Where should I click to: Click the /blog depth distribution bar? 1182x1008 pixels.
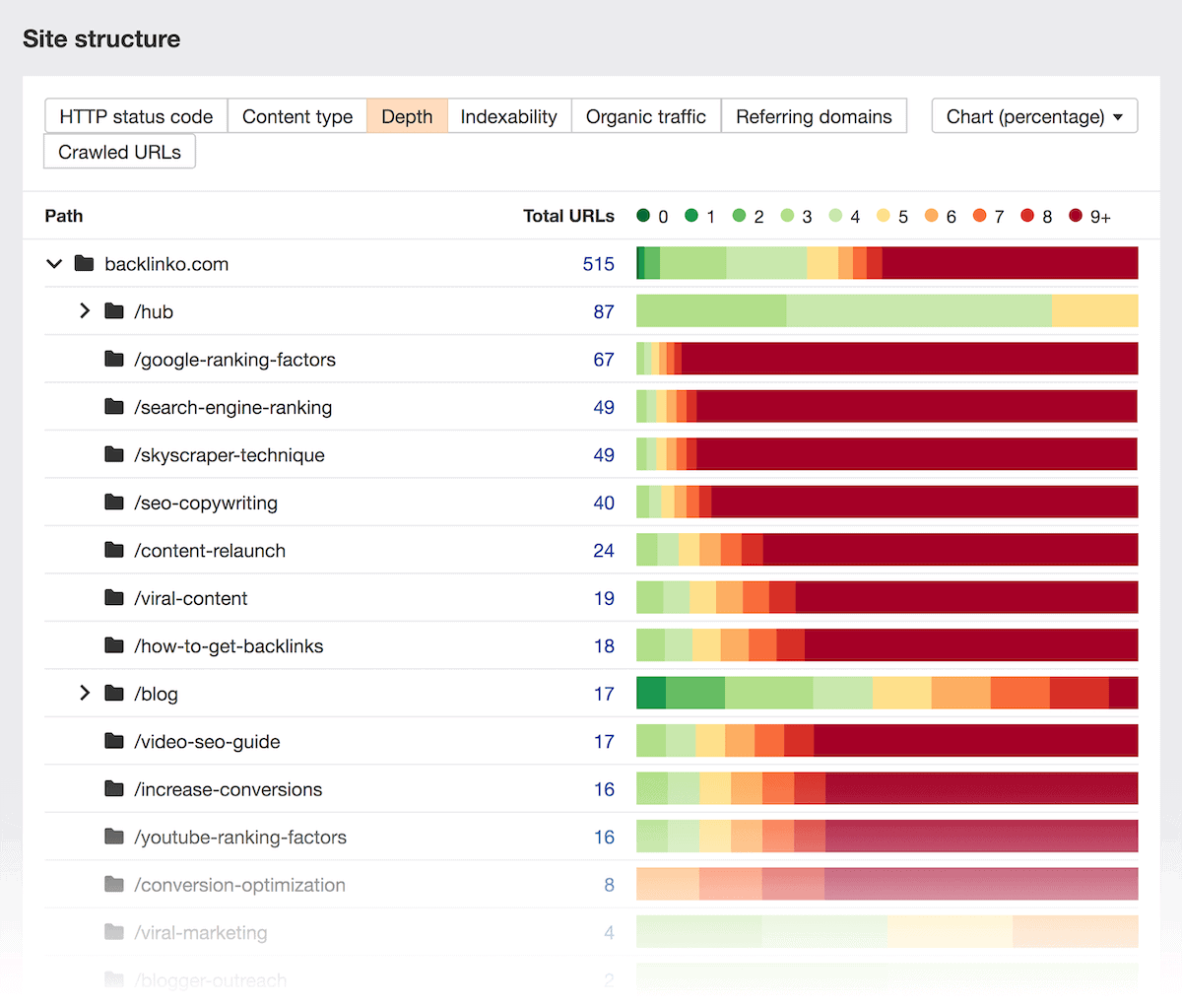887,694
